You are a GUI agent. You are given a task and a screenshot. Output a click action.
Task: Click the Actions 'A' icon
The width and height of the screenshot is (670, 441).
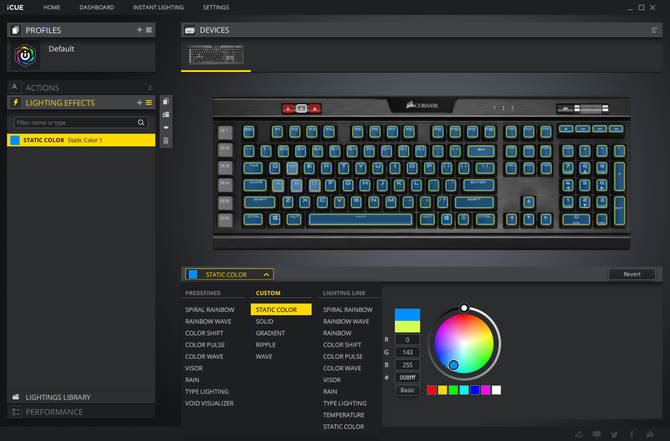click(15, 87)
